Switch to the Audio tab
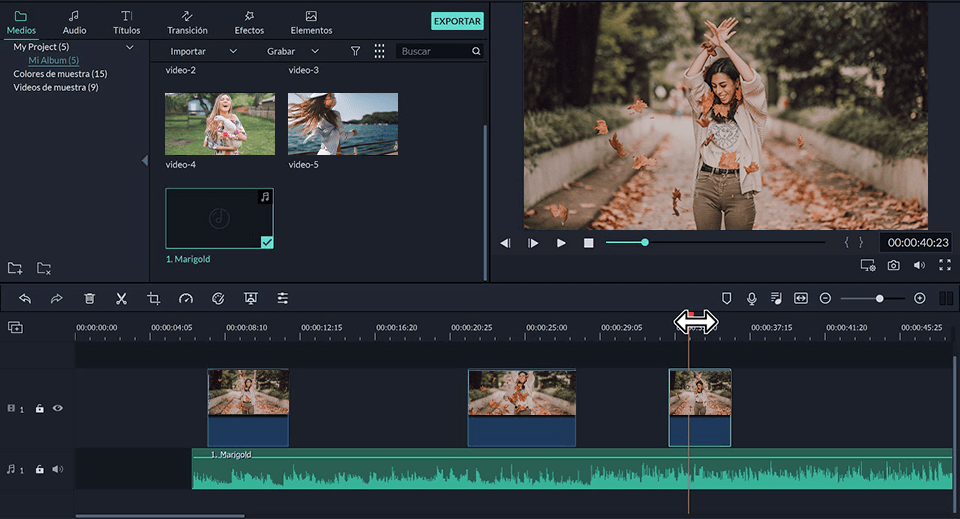Image resolution: width=960 pixels, height=519 pixels. tap(74, 23)
